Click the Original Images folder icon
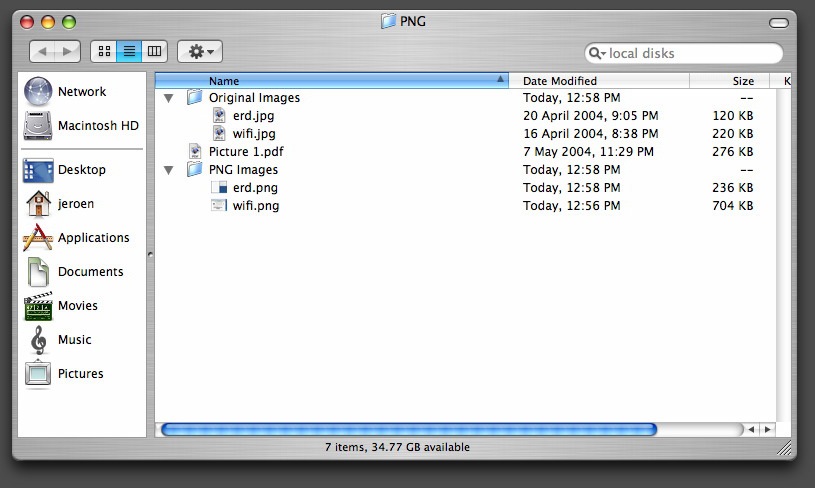 coord(194,97)
